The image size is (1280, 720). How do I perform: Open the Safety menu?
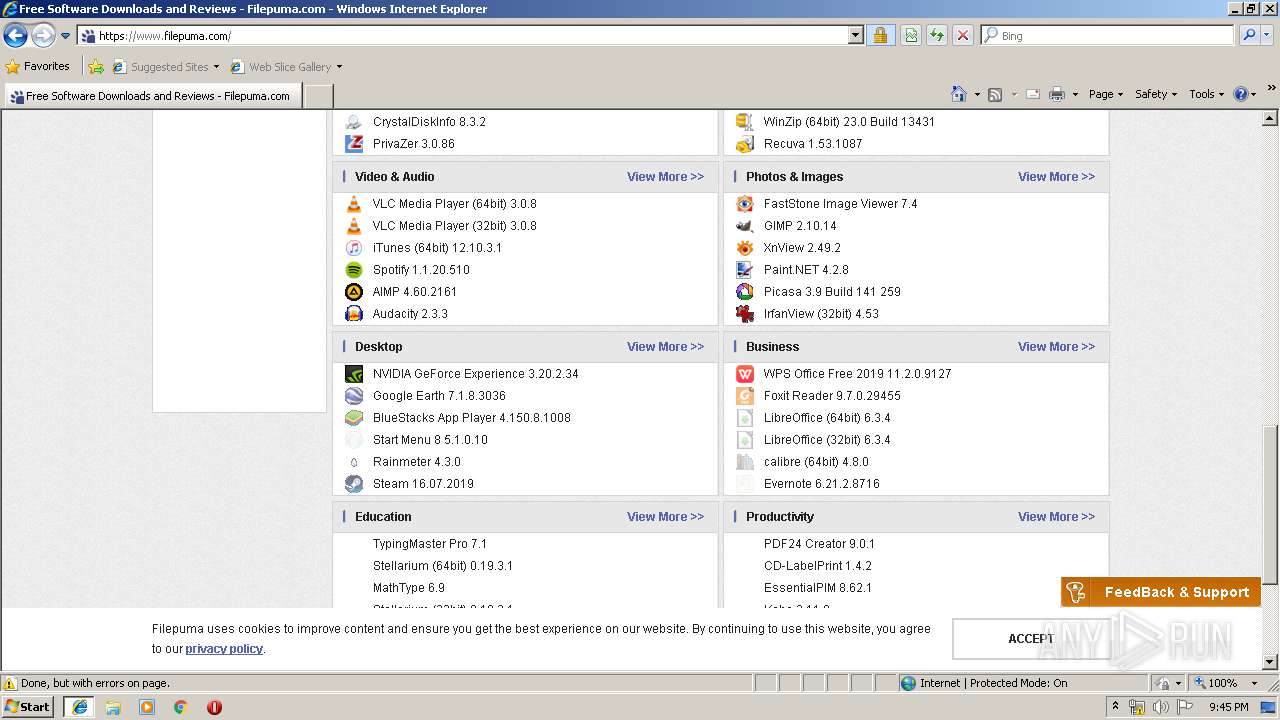1156,94
